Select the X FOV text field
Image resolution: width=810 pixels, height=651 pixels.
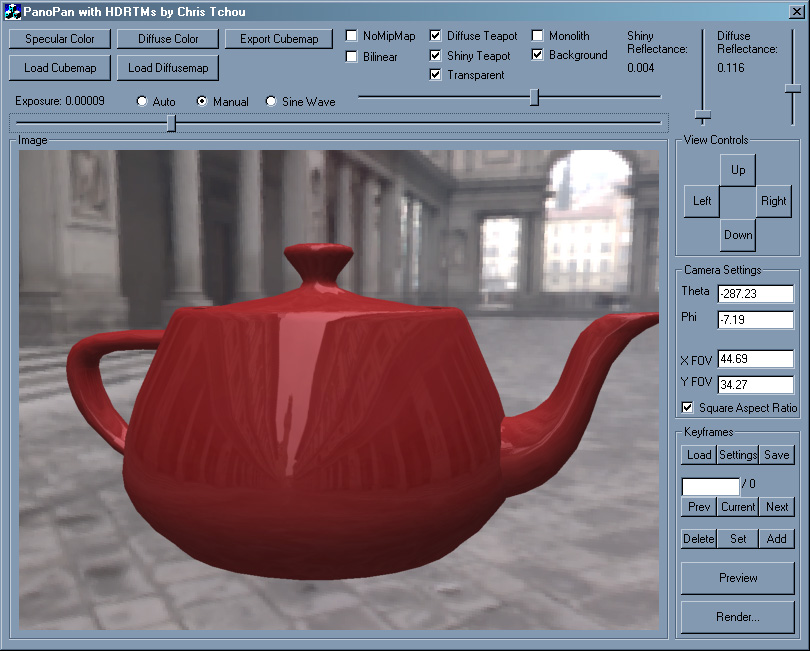point(755,359)
